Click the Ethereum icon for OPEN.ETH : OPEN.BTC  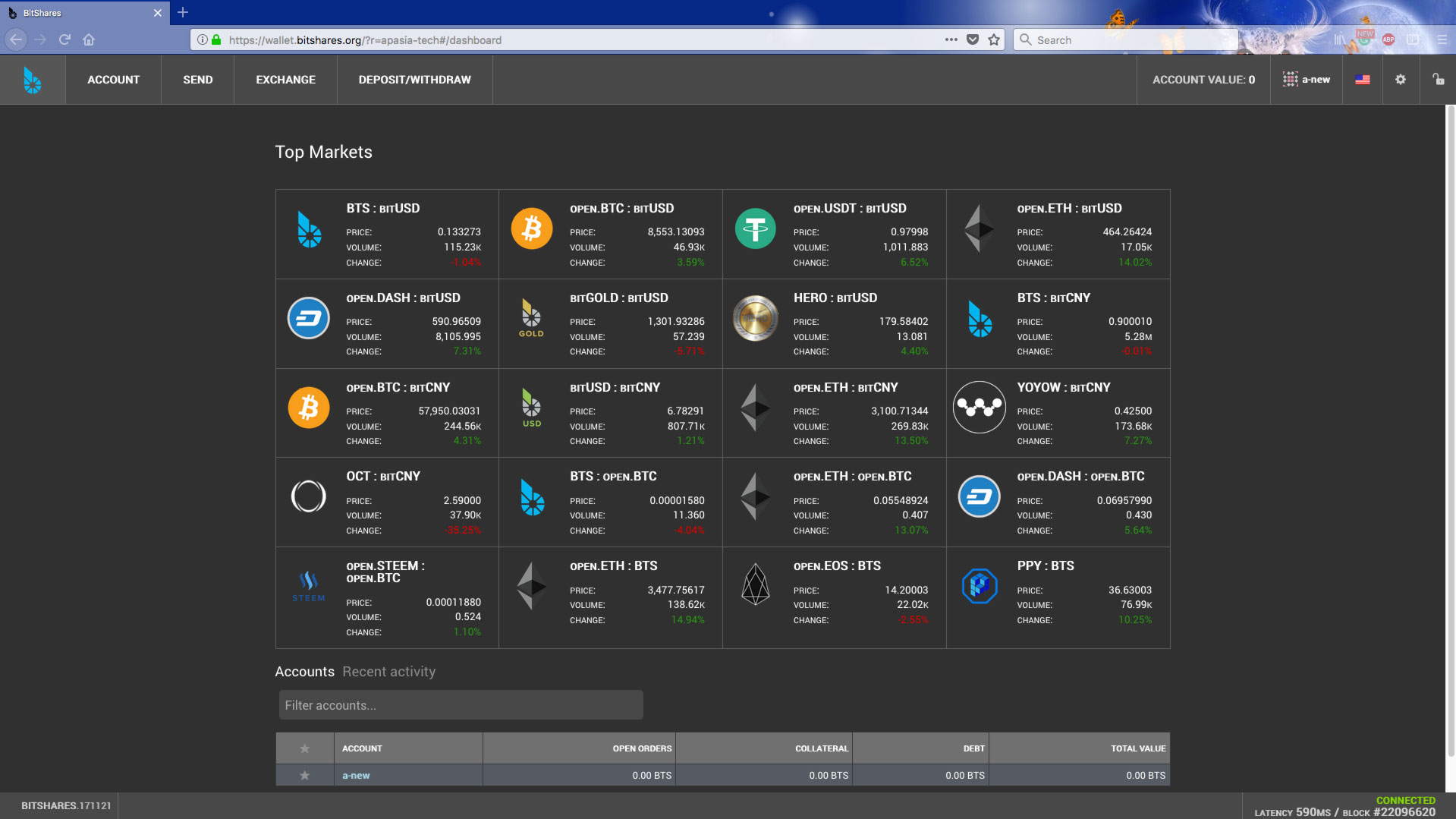756,496
